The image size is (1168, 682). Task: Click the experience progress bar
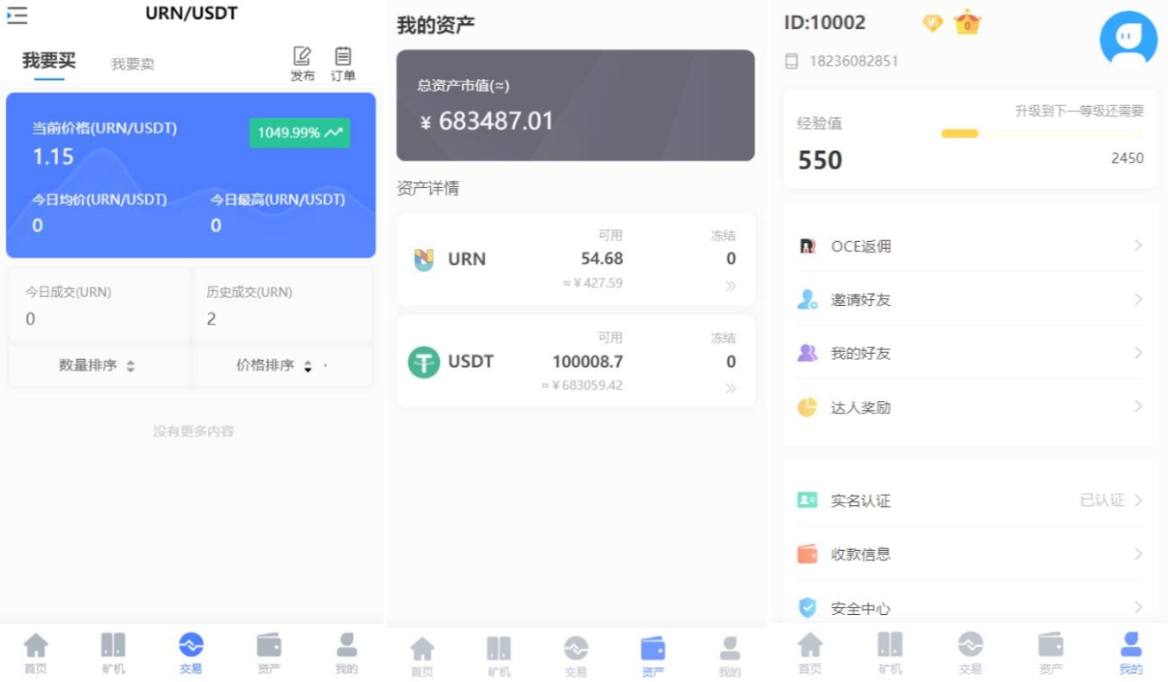click(x=1042, y=134)
